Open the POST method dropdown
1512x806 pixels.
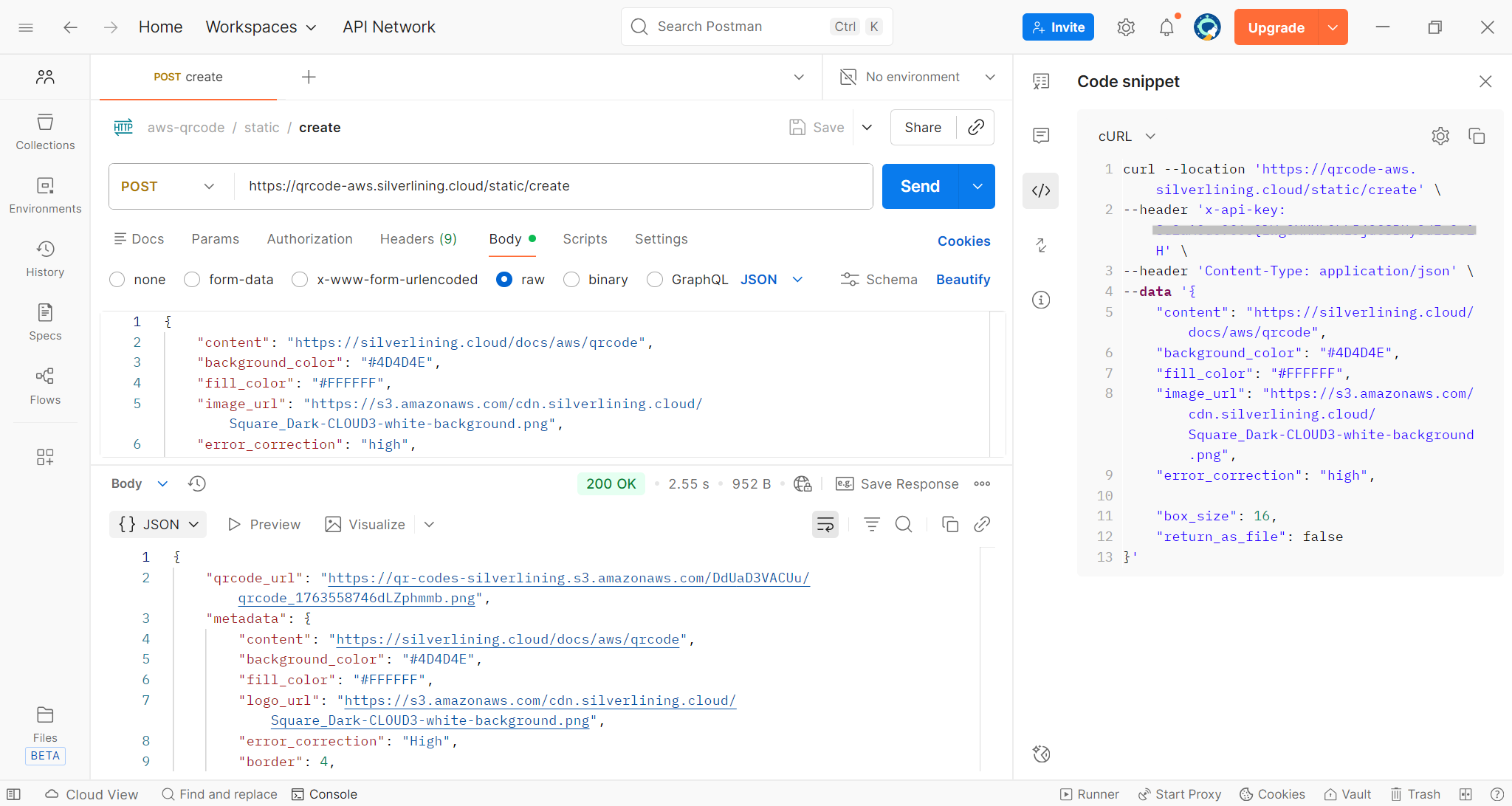tap(168, 186)
